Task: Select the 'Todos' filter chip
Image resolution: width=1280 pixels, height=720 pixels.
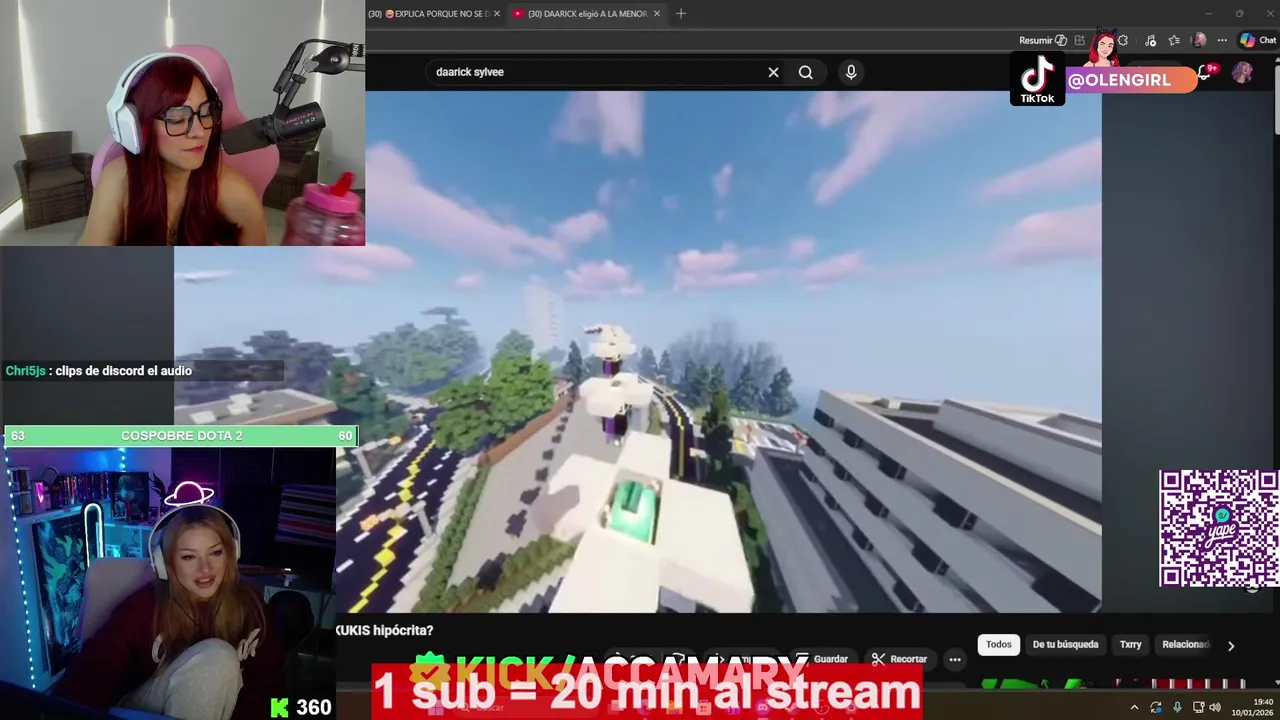Action: (x=999, y=645)
